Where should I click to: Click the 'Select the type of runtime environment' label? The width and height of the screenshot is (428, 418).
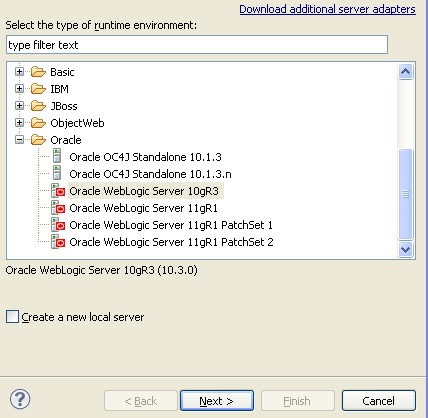[101, 25]
